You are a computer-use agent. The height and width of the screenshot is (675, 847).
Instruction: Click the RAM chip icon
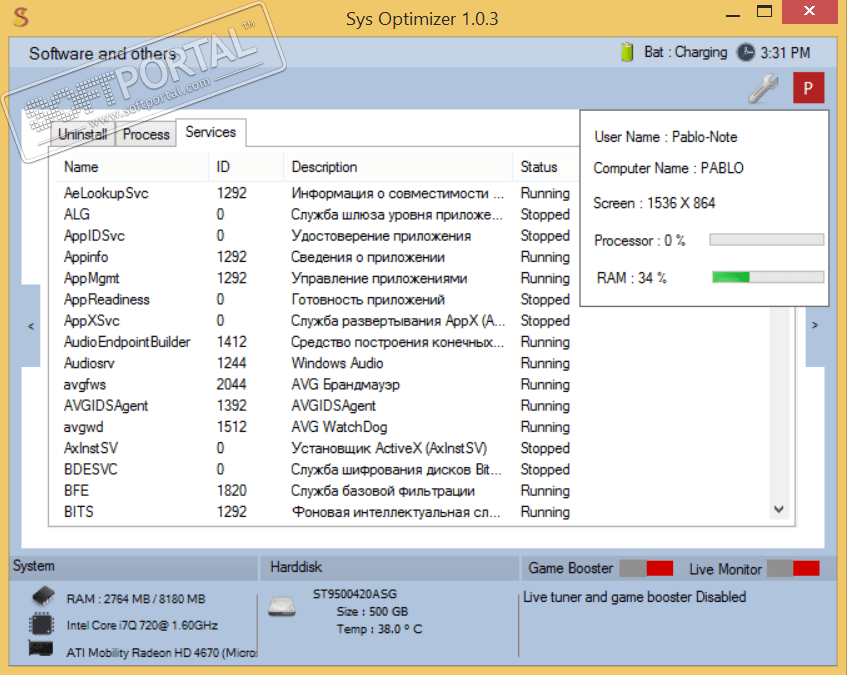click(43, 596)
